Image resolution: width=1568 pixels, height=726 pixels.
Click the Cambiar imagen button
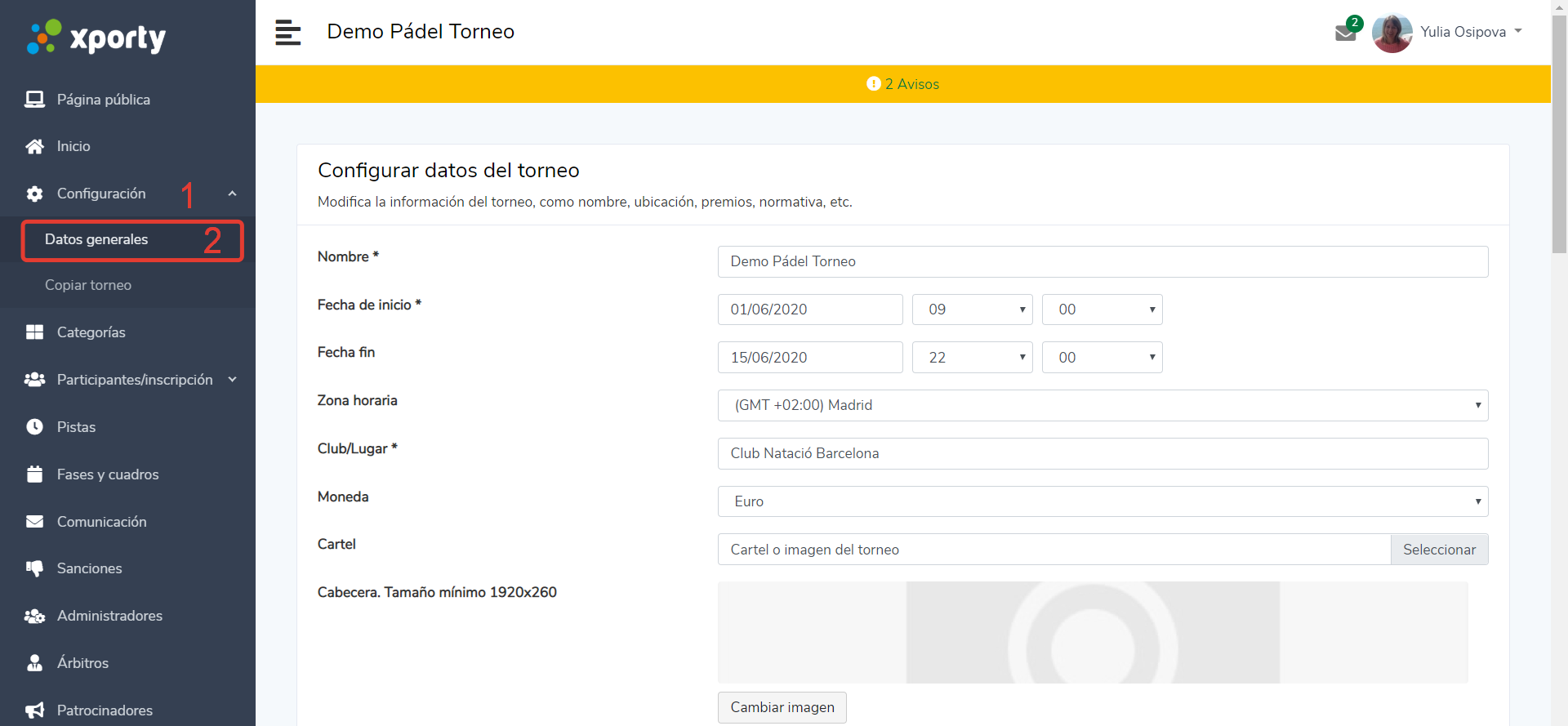(782, 707)
